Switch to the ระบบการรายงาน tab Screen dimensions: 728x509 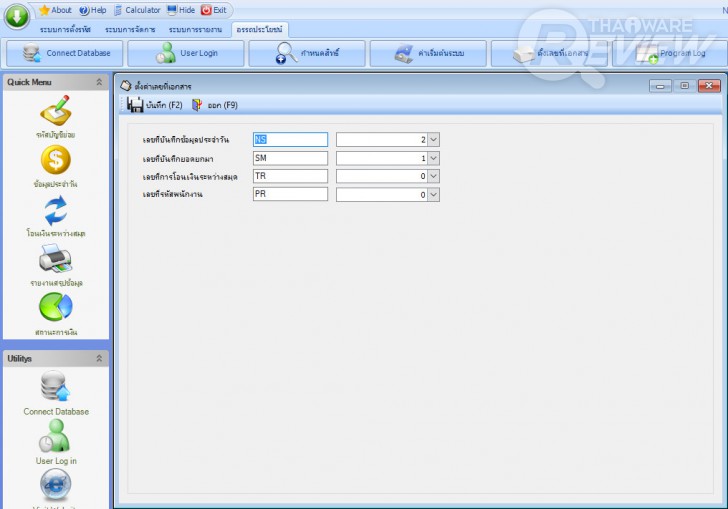[x=195, y=30]
